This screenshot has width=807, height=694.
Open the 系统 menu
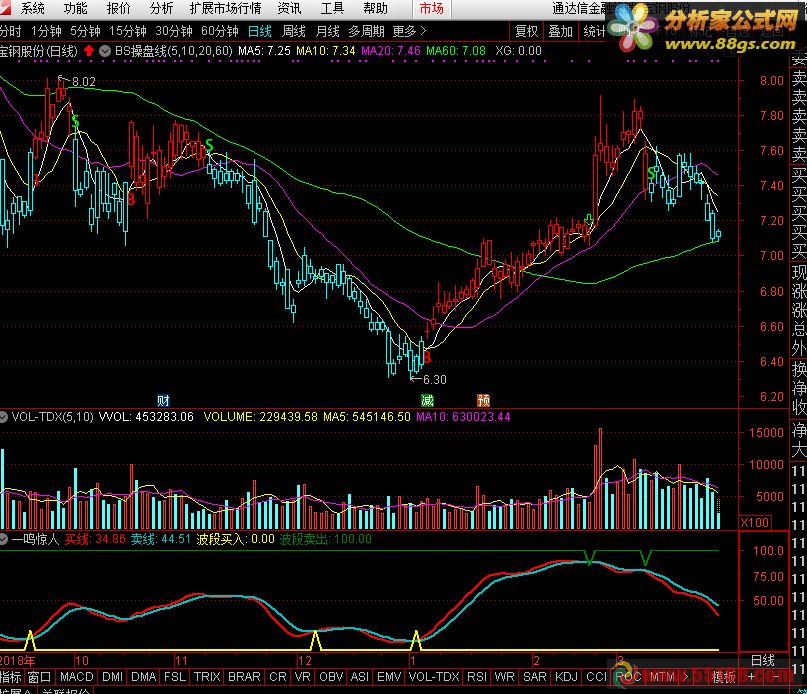32,8
